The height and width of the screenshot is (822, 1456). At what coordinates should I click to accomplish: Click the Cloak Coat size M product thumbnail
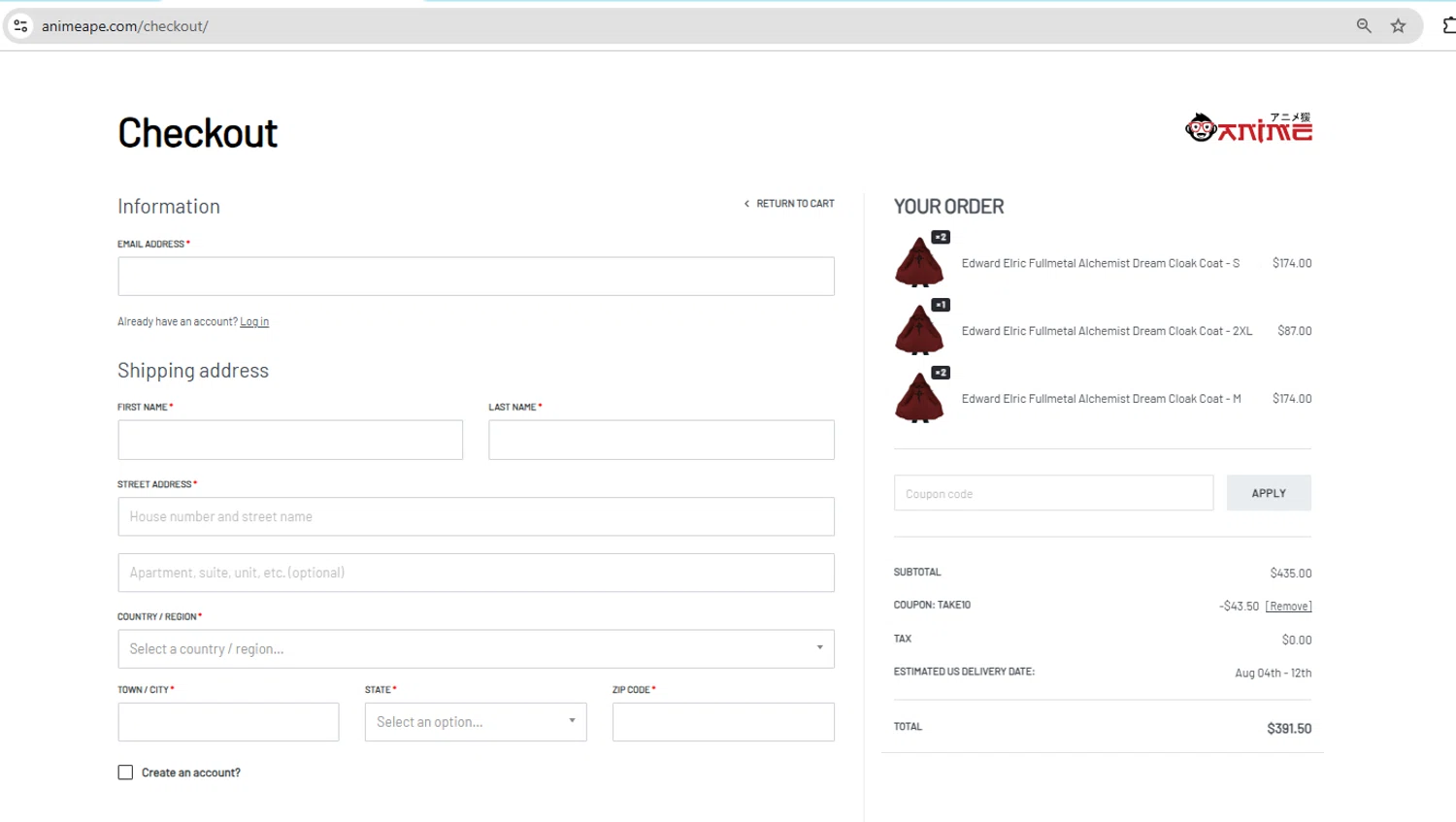click(x=919, y=398)
